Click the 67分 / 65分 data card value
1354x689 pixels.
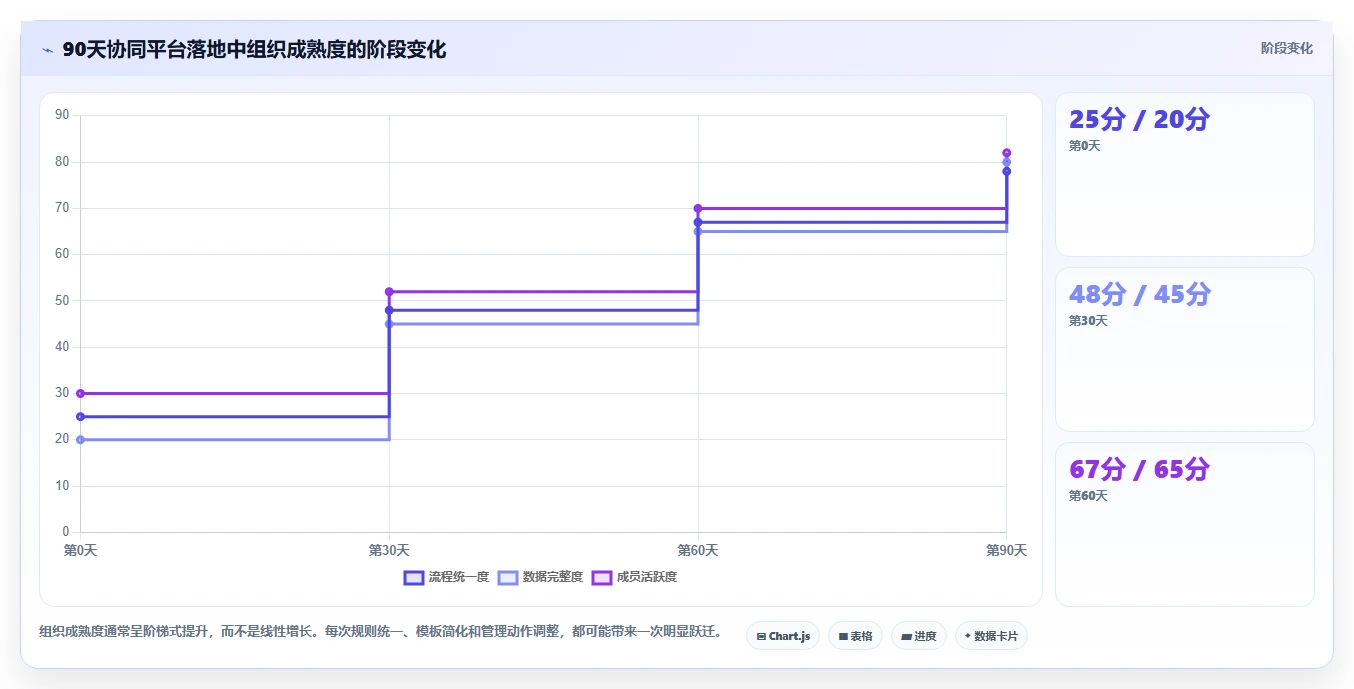[x=1139, y=469]
